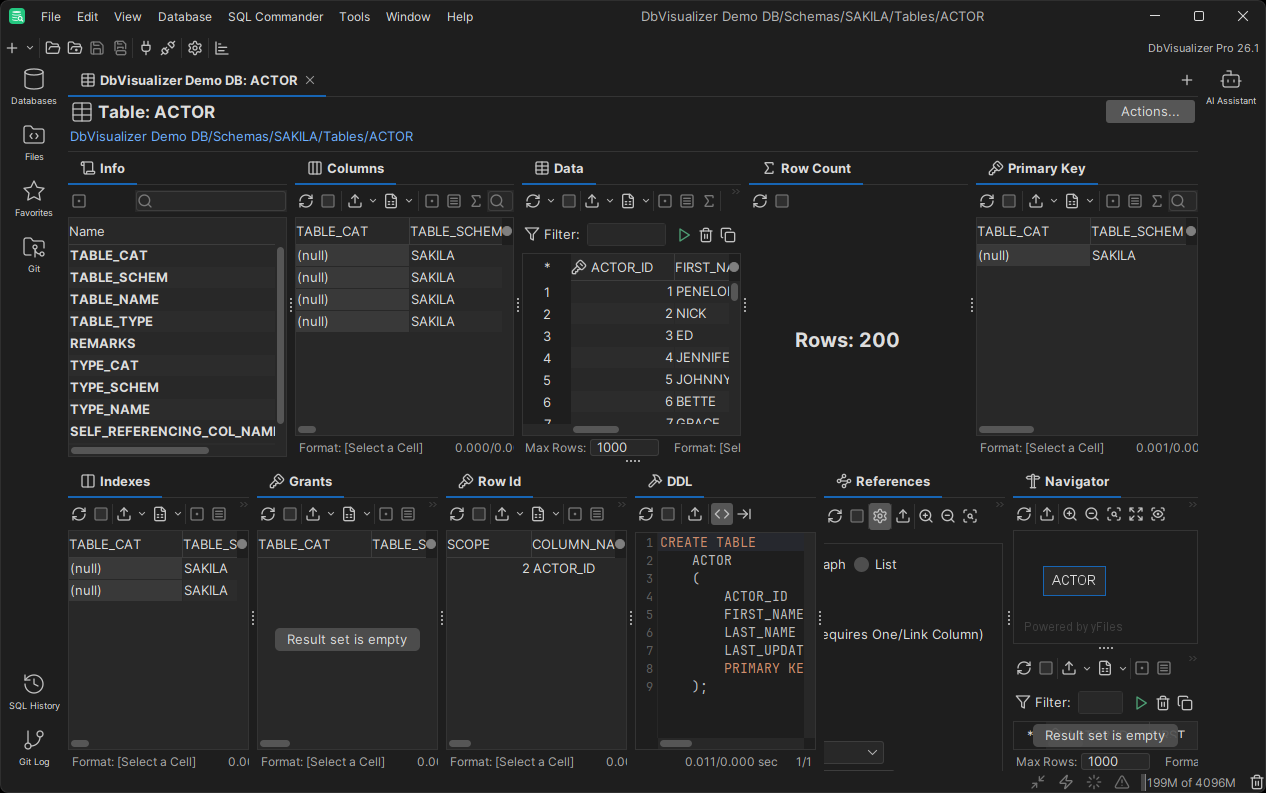Screen dimensions: 1266x793
Task: Open the SQL Commander menu
Action: (x=276, y=17)
